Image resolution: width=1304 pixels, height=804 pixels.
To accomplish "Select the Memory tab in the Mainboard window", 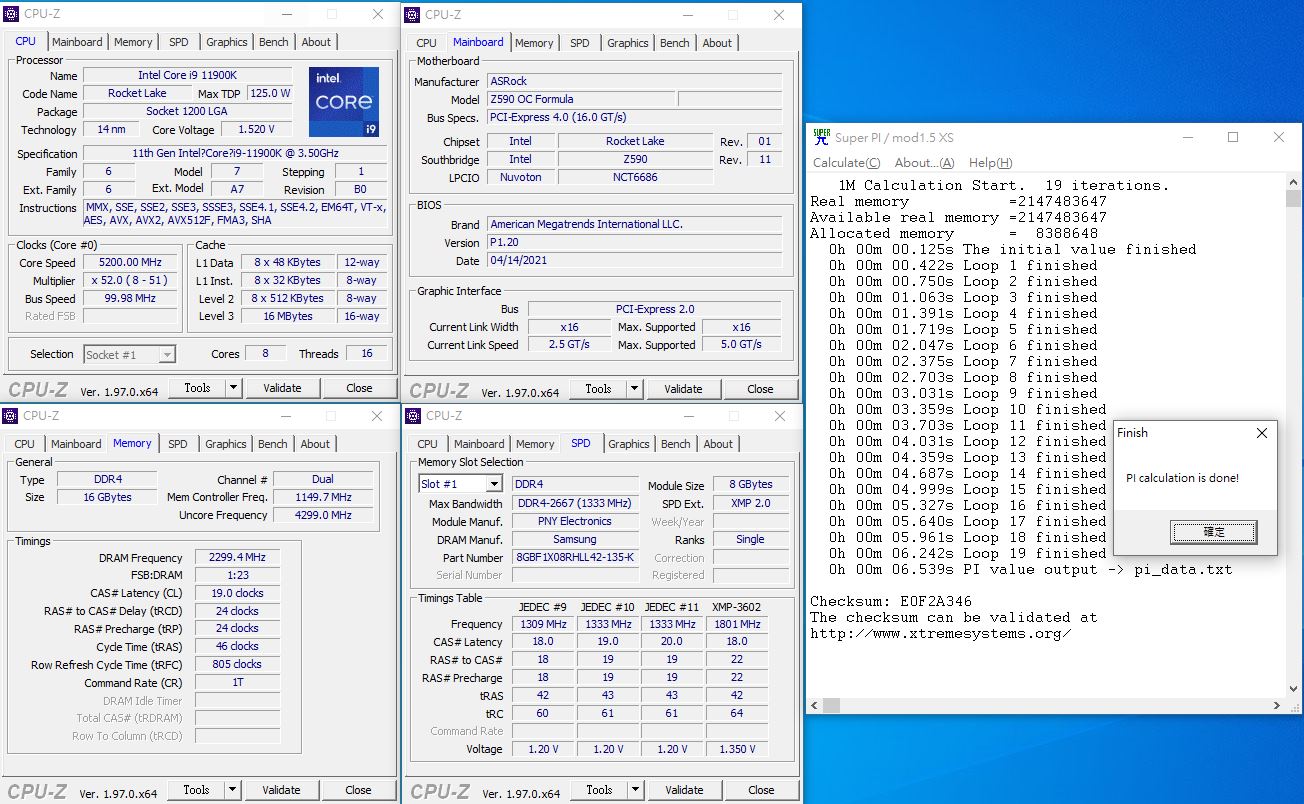I will click(x=534, y=43).
